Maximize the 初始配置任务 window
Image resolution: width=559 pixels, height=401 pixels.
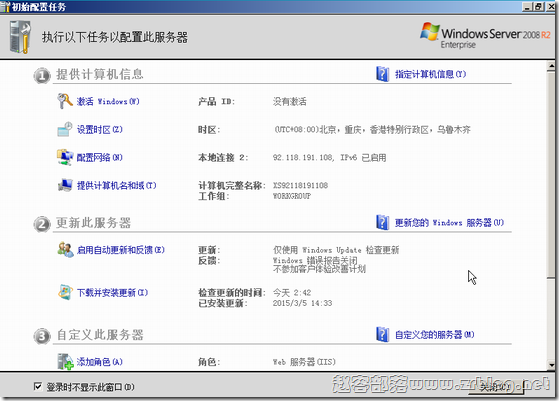[x=539, y=7]
